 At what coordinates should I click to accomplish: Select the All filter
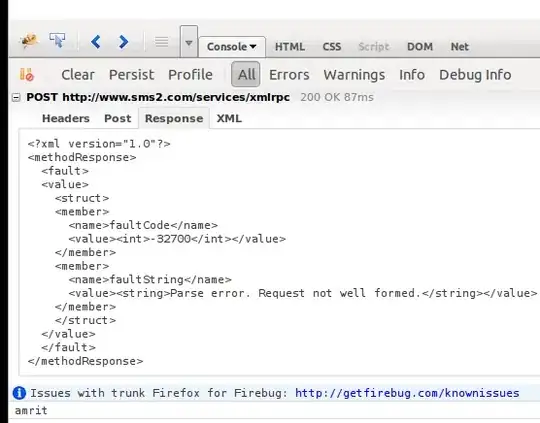click(246, 74)
